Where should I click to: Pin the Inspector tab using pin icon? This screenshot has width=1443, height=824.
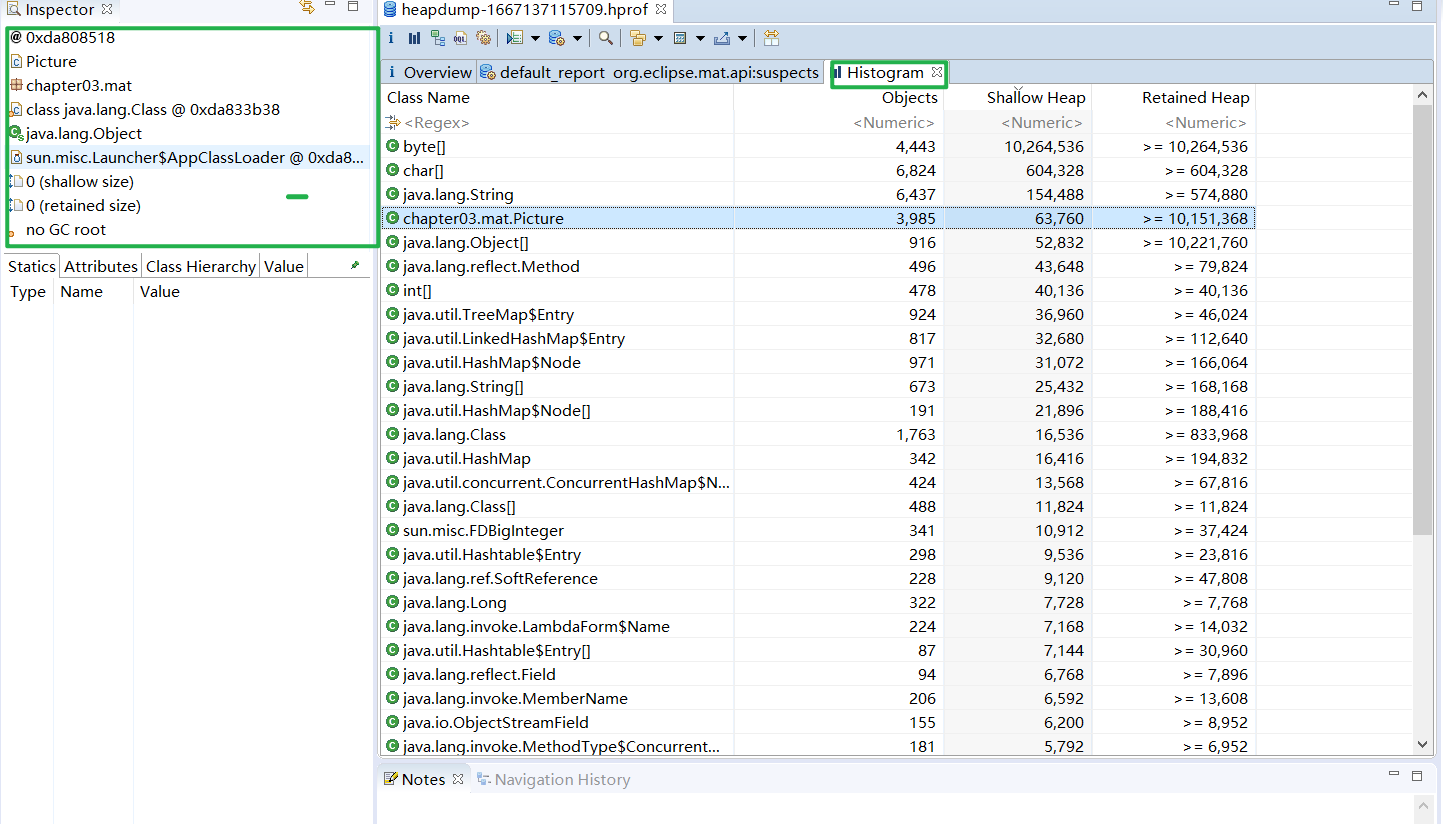[x=354, y=266]
